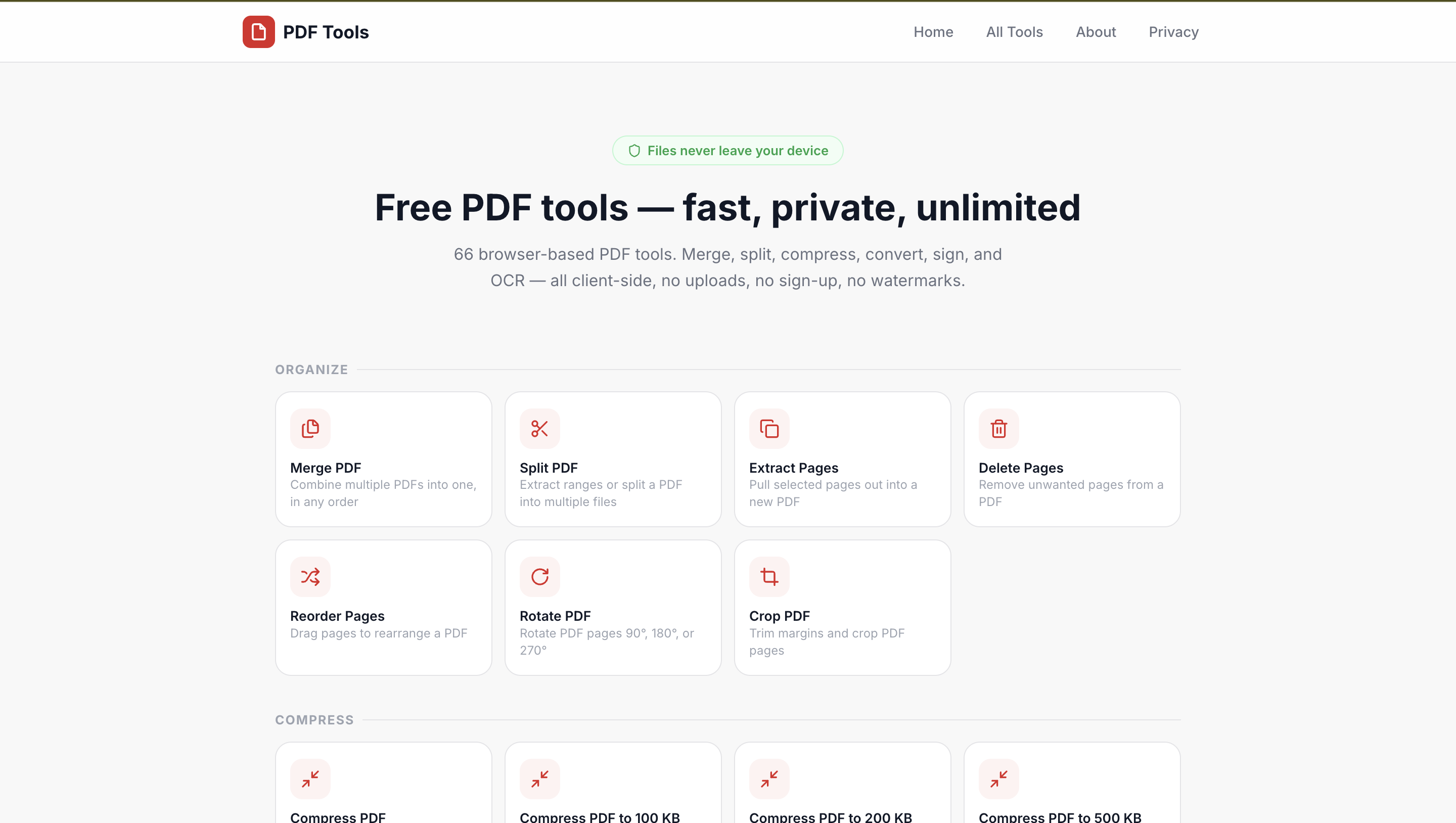
Task: Open the Compress PDF to 200 KB title
Action: pos(830,817)
